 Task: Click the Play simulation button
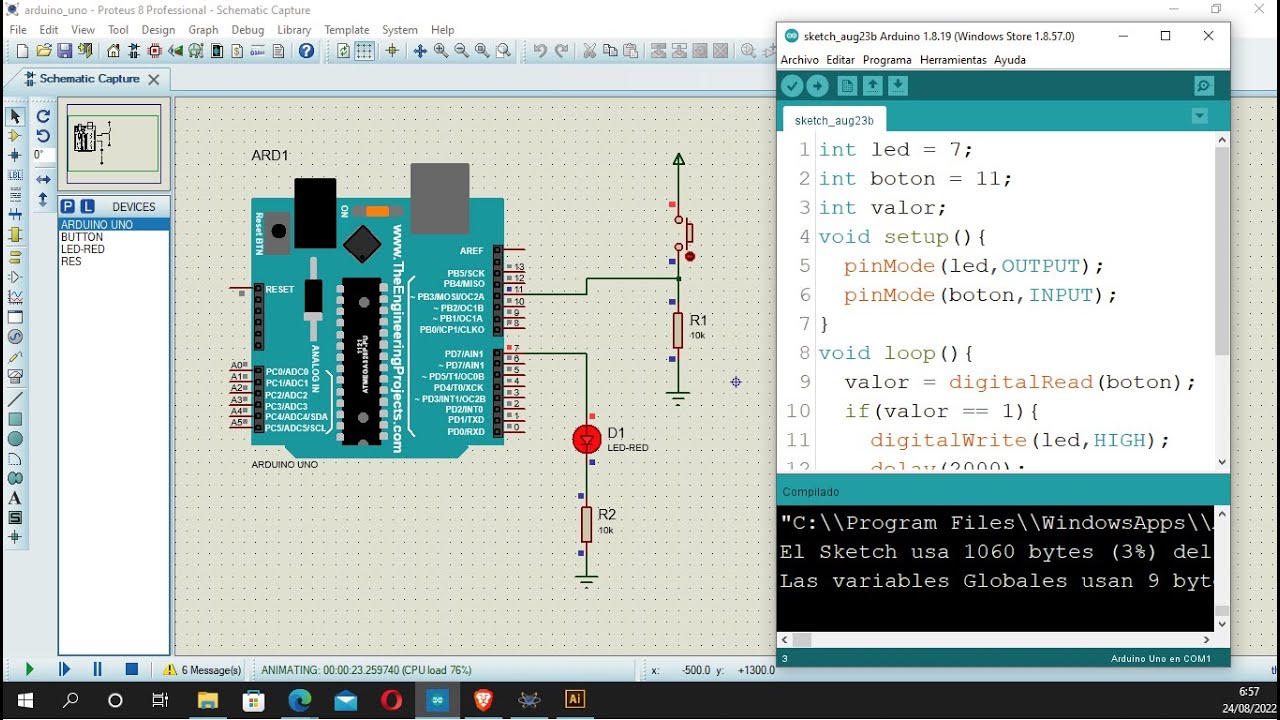point(29,669)
